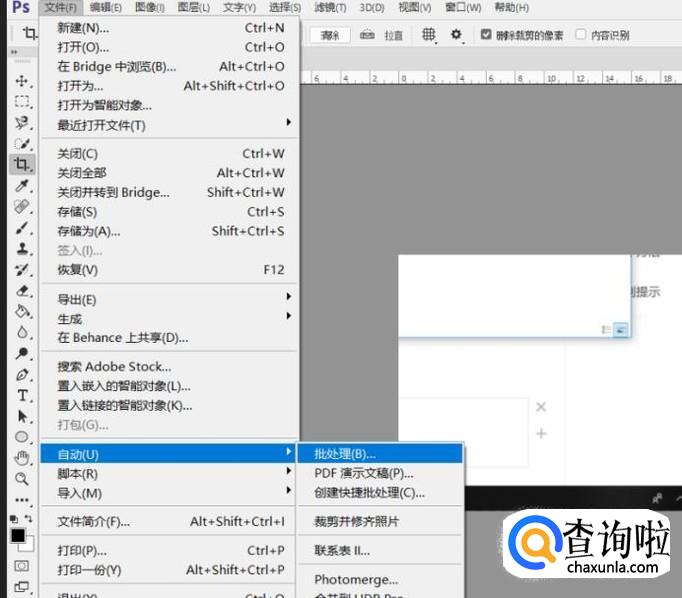This screenshot has height=598, width=682.
Task: Click the Quick Mask mode icon
Action: [x=21, y=565]
